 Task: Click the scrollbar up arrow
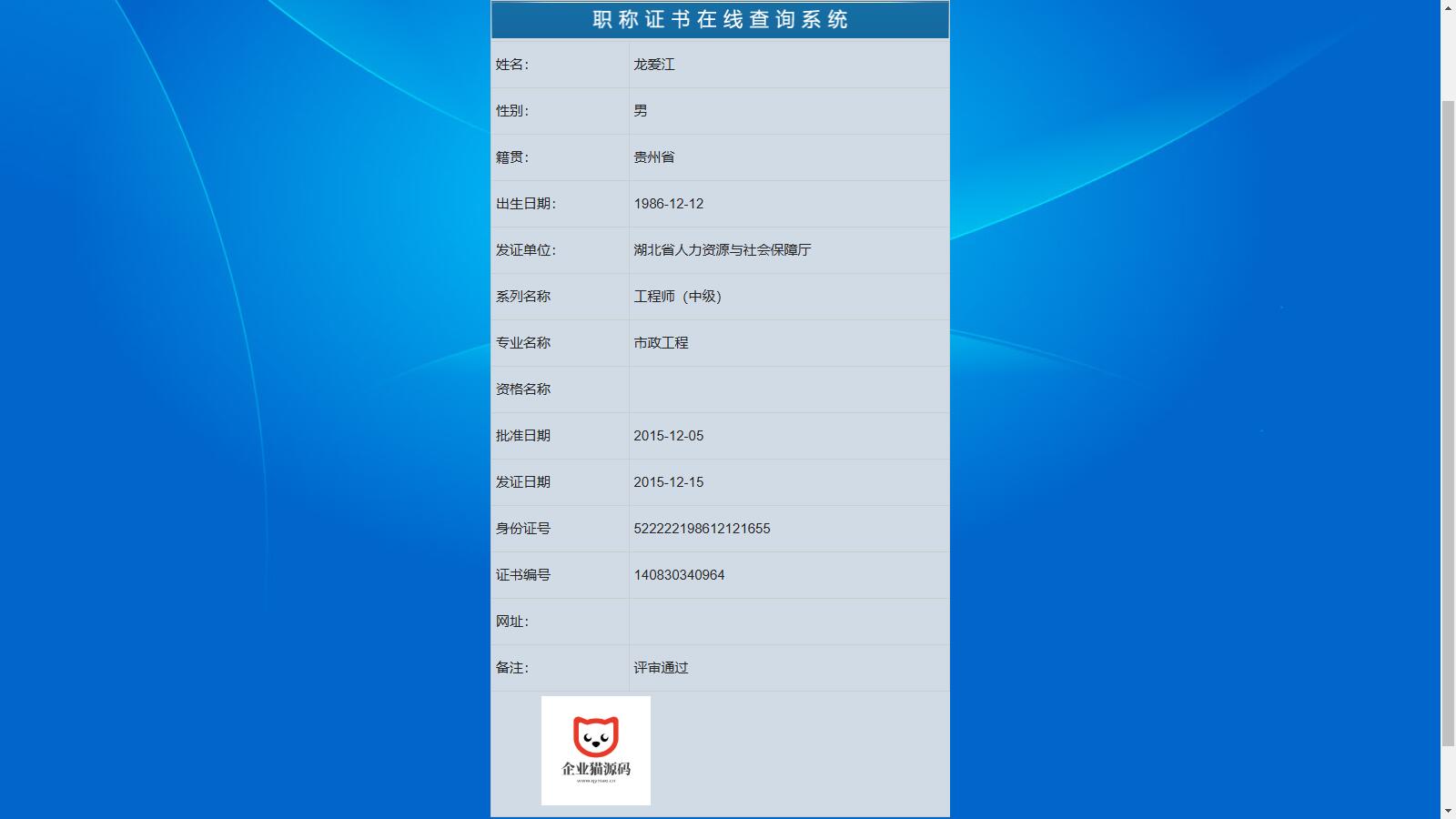tap(1450, 6)
